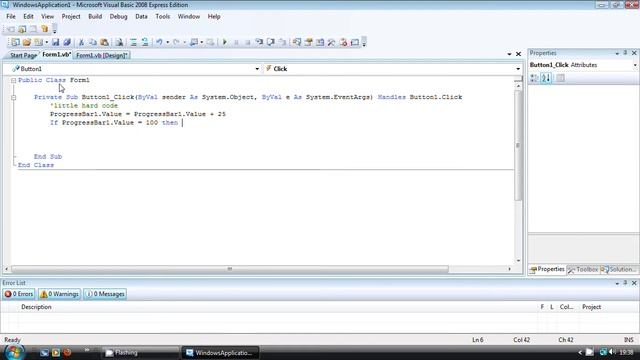Open Solution Explorer from the toolbar icon
640x360 pixels.
(297, 42)
